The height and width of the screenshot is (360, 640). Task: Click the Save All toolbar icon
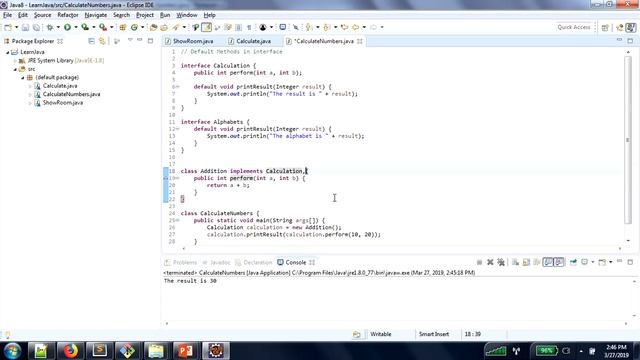[x=36, y=27]
